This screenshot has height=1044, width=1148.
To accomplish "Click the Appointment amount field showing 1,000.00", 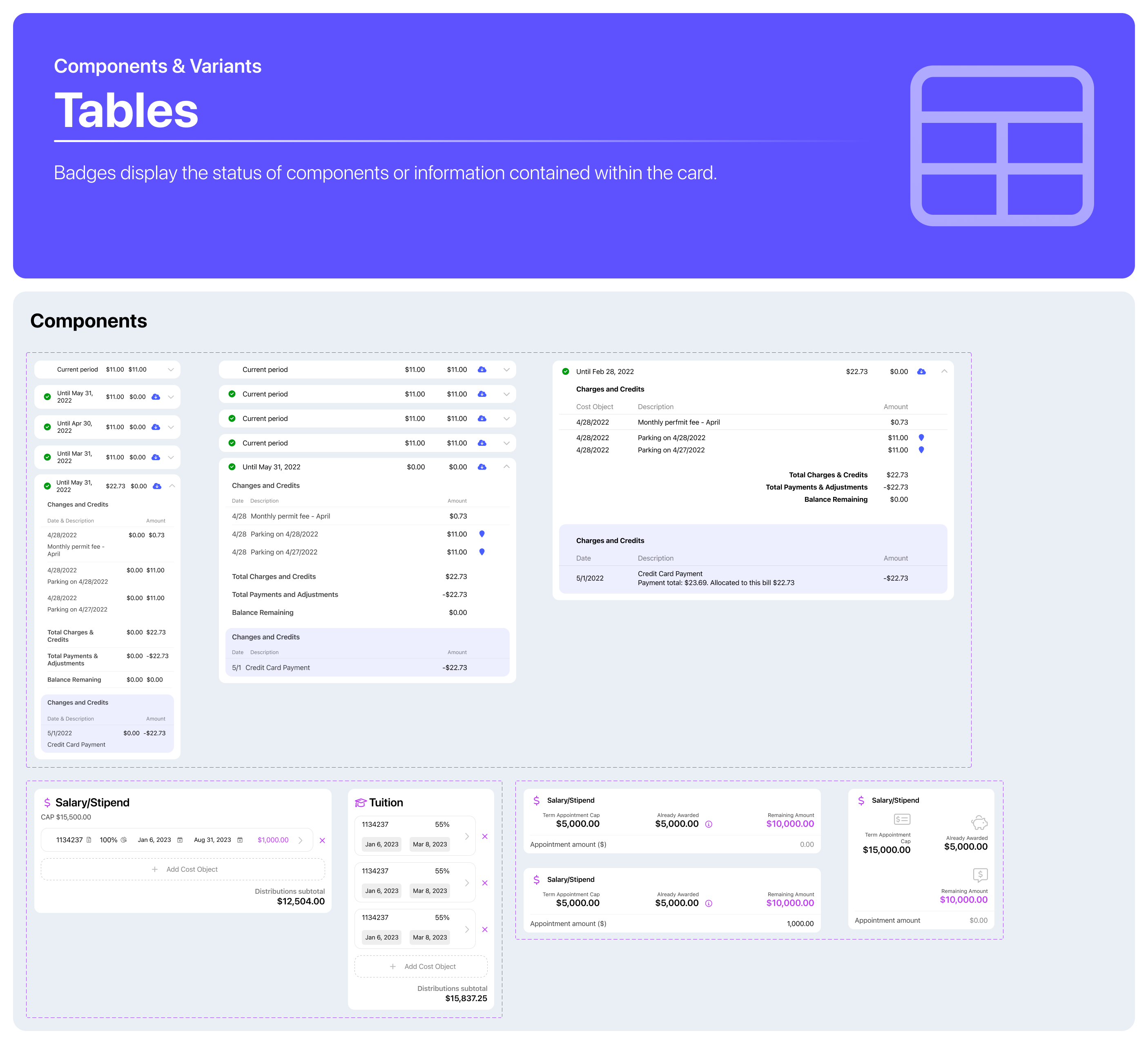I will 800,923.
